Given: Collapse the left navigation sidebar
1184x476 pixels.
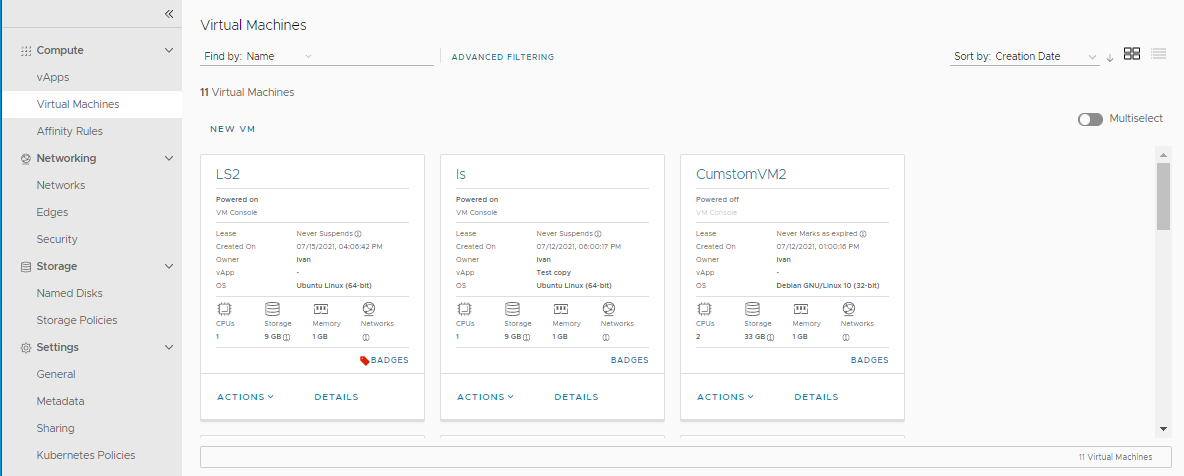Looking at the screenshot, I should point(169,14).
